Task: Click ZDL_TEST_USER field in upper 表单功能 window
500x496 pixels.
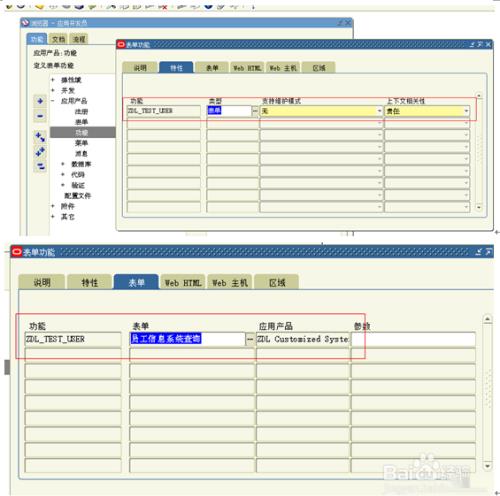Action: pyautogui.click(x=164, y=111)
